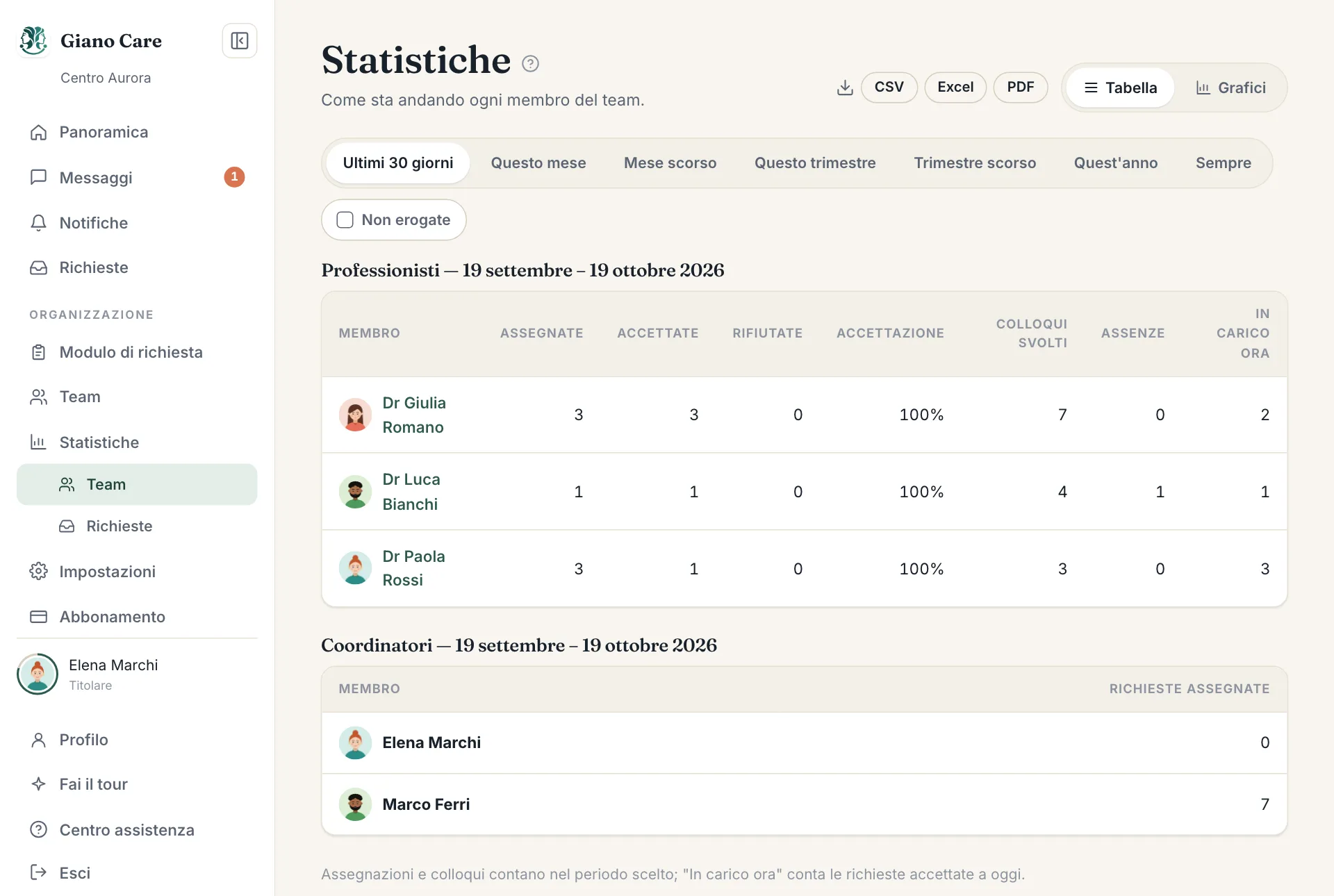
Task: Open Messaggi in the sidebar
Action: coord(137,178)
